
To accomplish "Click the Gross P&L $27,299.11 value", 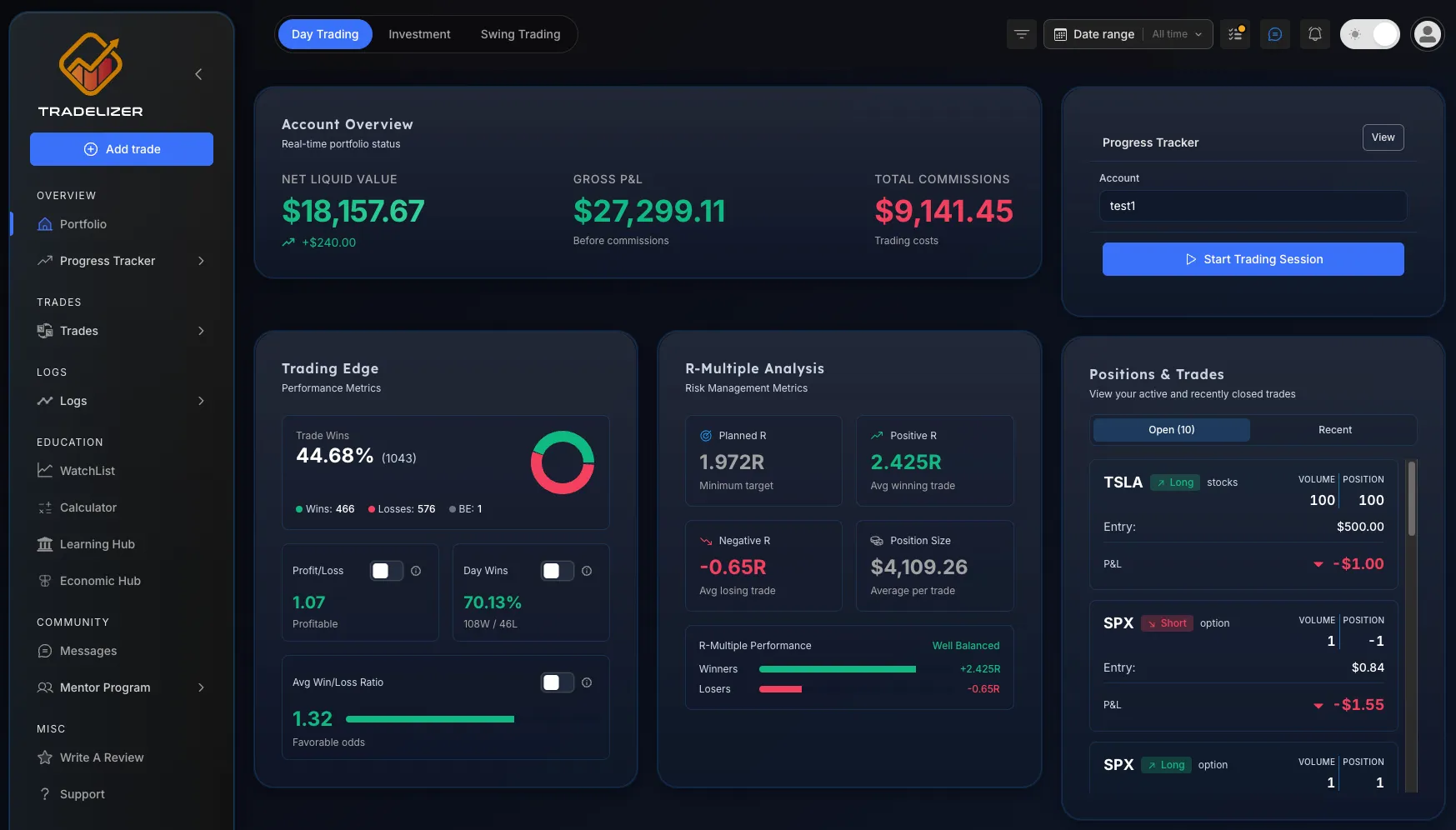I will tap(649, 212).
